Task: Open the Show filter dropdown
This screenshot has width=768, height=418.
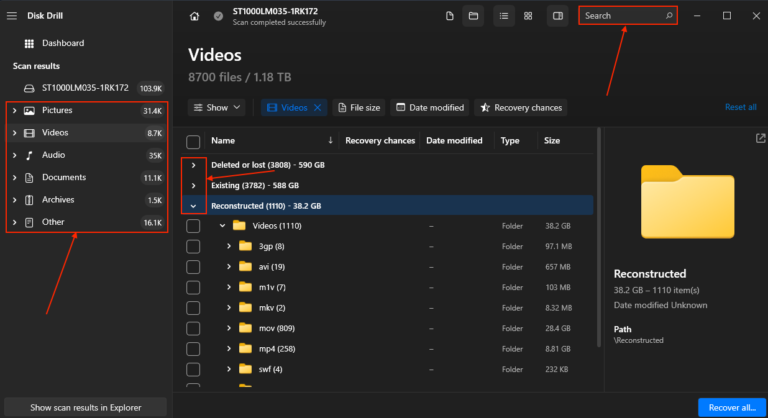Action: pyautogui.click(x=216, y=108)
